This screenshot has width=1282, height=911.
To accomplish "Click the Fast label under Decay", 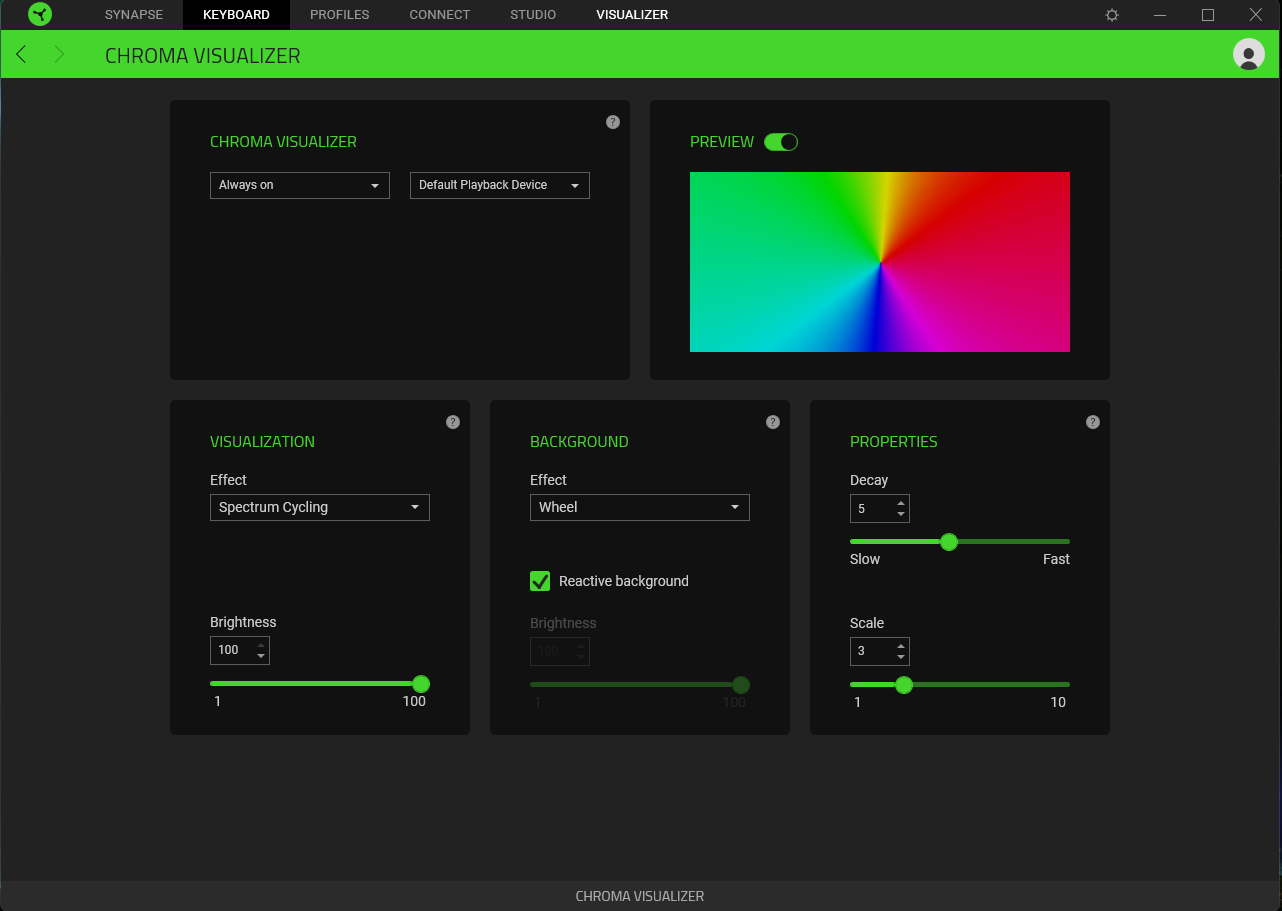I will [x=1056, y=559].
